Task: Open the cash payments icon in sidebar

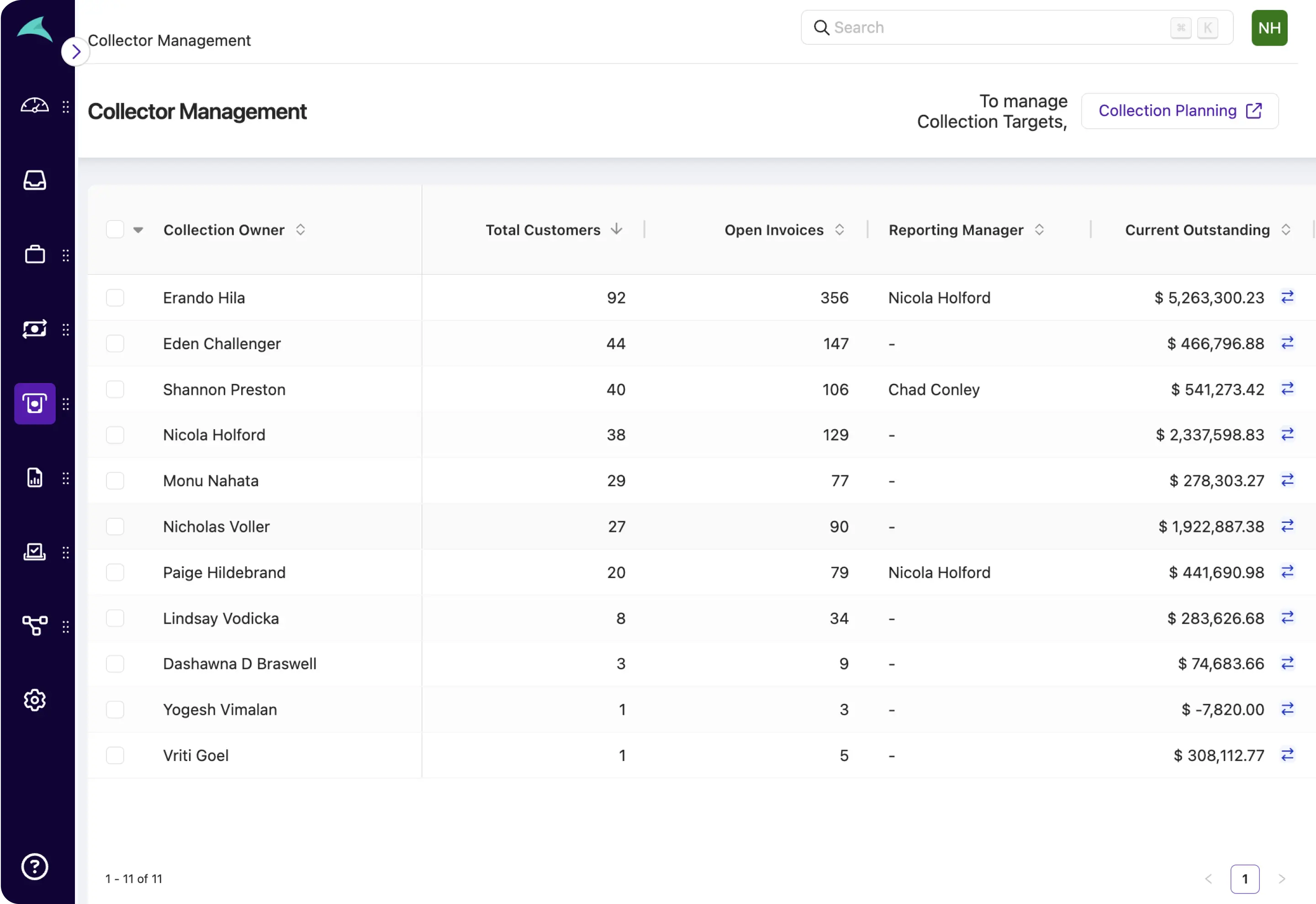Action: pyautogui.click(x=35, y=329)
